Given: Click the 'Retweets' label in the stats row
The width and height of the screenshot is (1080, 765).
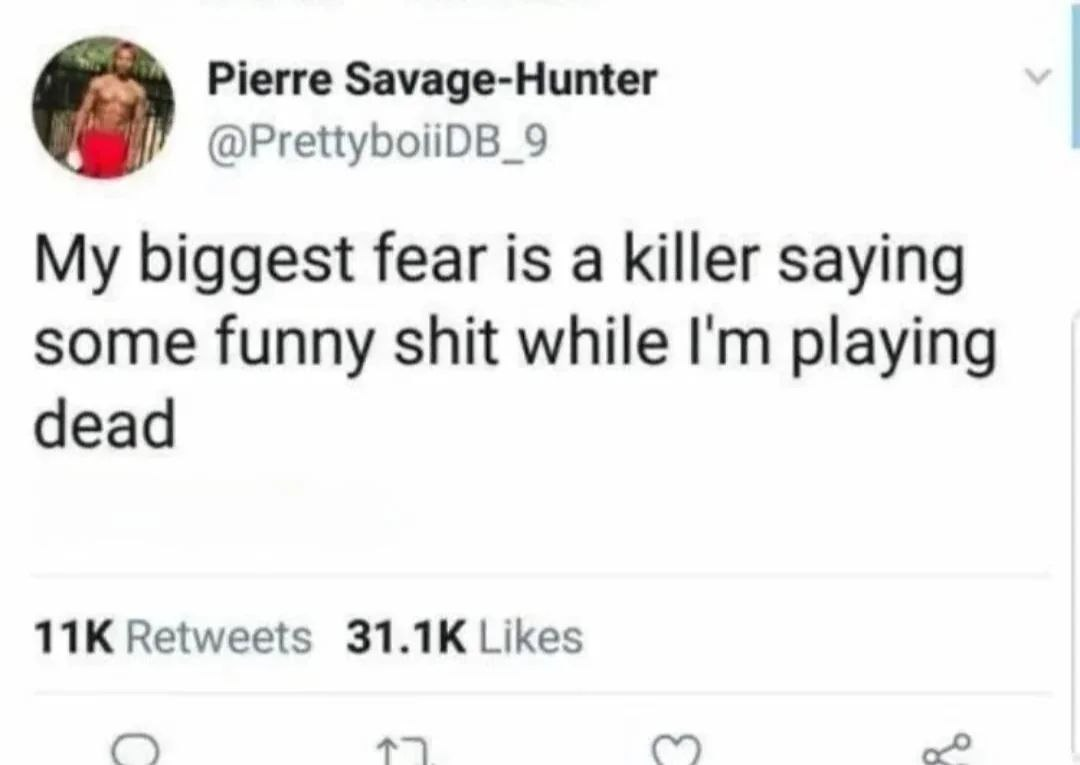Looking at the screenshot, I should coord(220,637).
